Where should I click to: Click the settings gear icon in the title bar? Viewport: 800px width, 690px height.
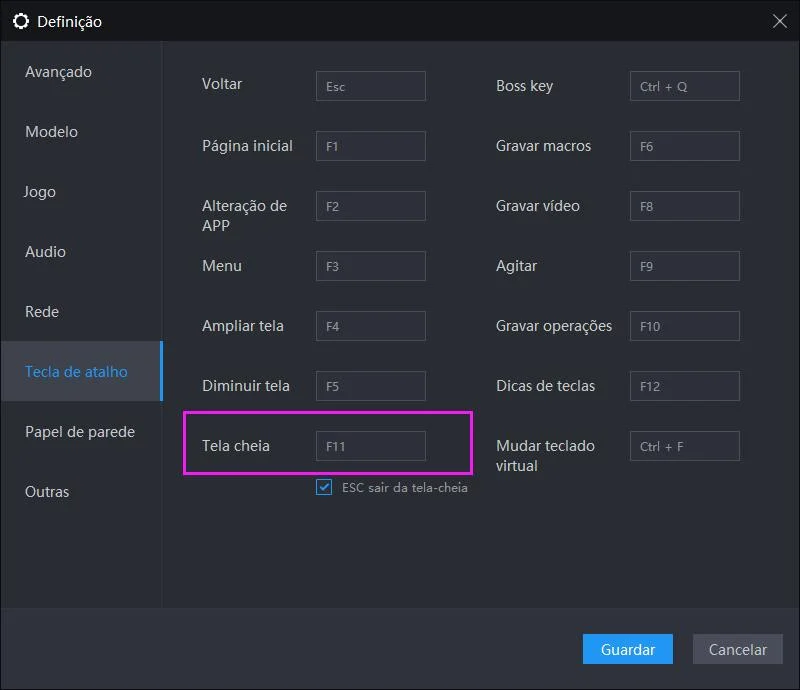click(x=21, y=21)
